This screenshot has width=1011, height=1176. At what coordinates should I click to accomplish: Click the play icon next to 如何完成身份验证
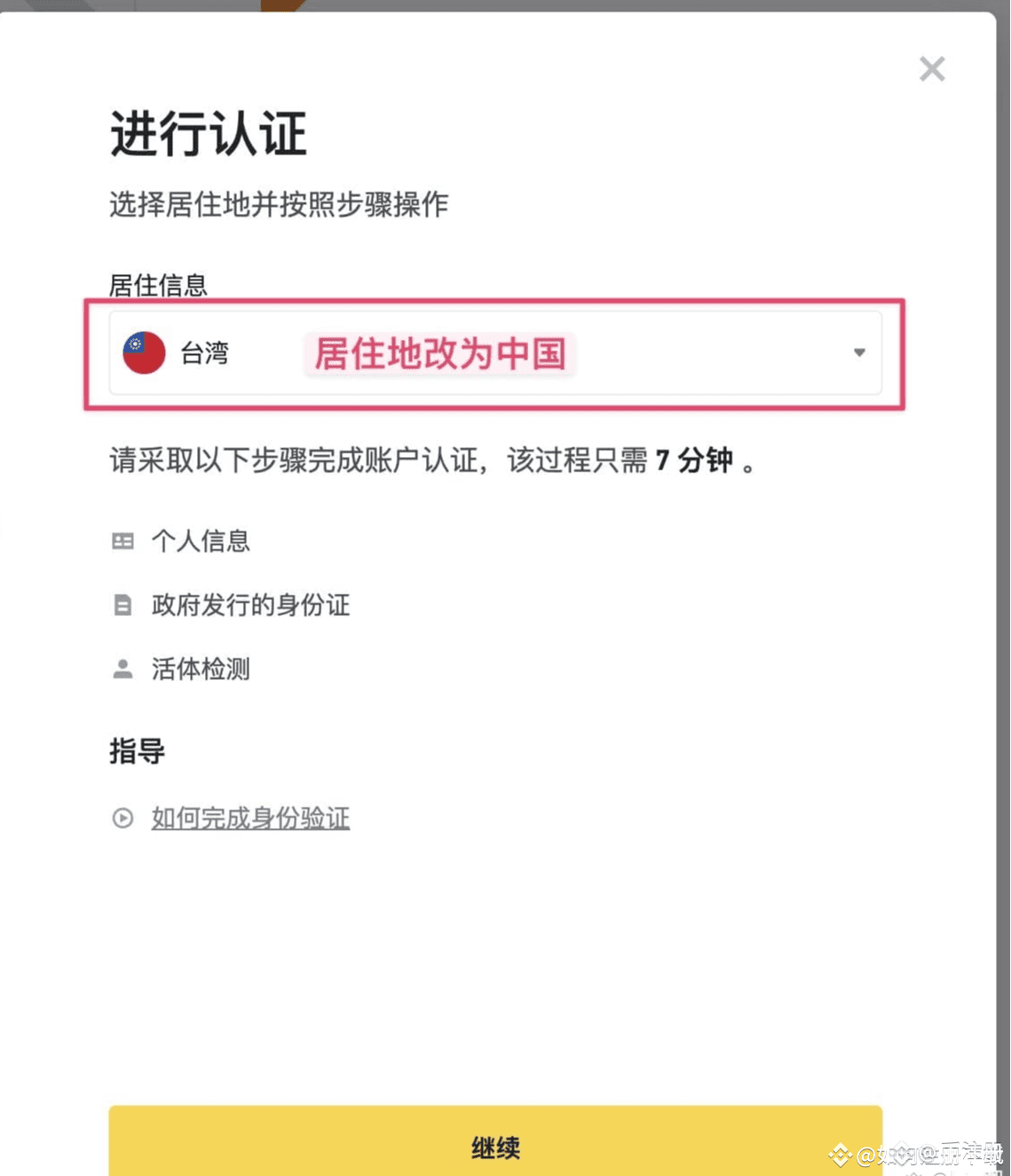pos(122,818)
